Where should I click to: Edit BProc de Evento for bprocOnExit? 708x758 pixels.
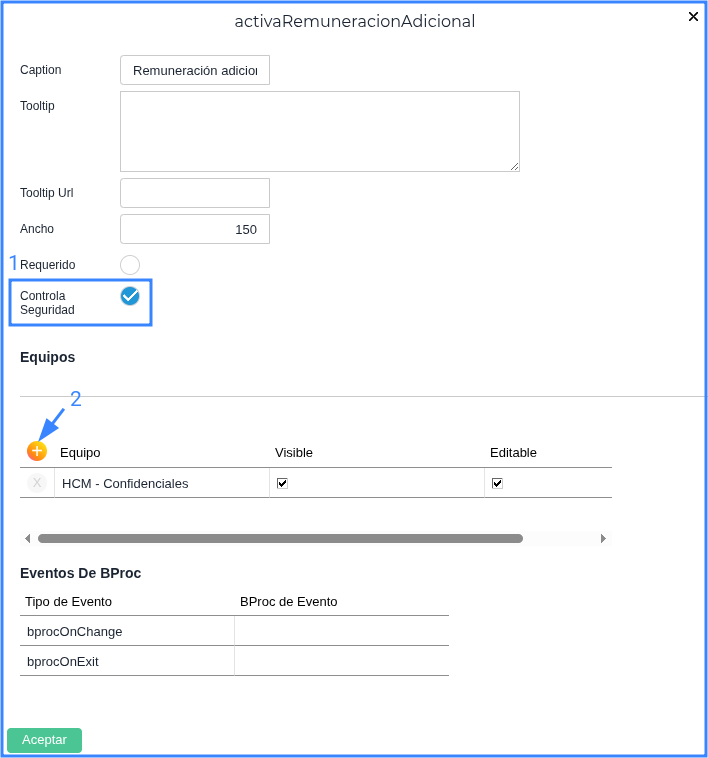click(x=341, y=661)
